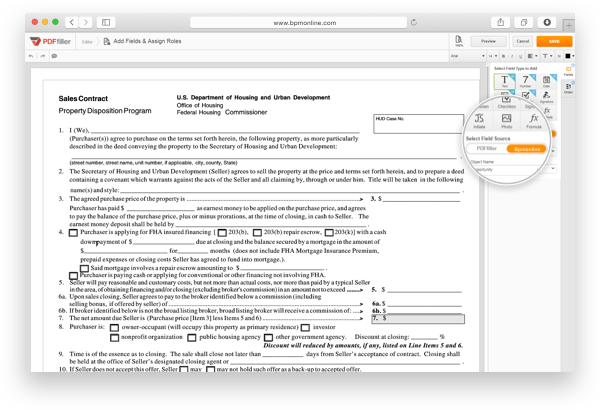This screenshot has height=410, width=600.
Task: Check the Said mortgage involves repair escrow box
Action: [x=85, y=268]
